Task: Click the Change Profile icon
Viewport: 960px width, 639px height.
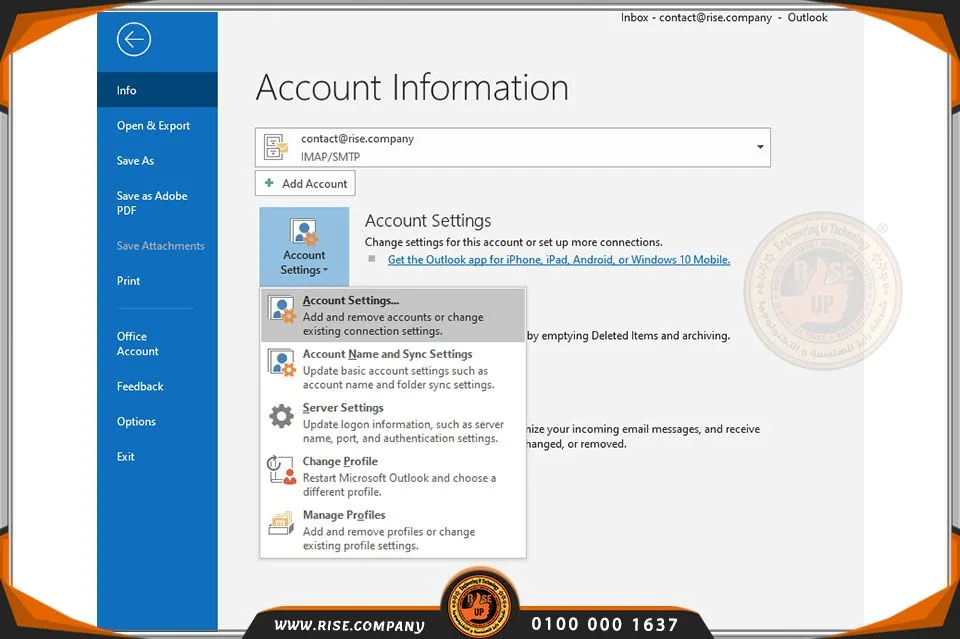Action: click(282, 470)
